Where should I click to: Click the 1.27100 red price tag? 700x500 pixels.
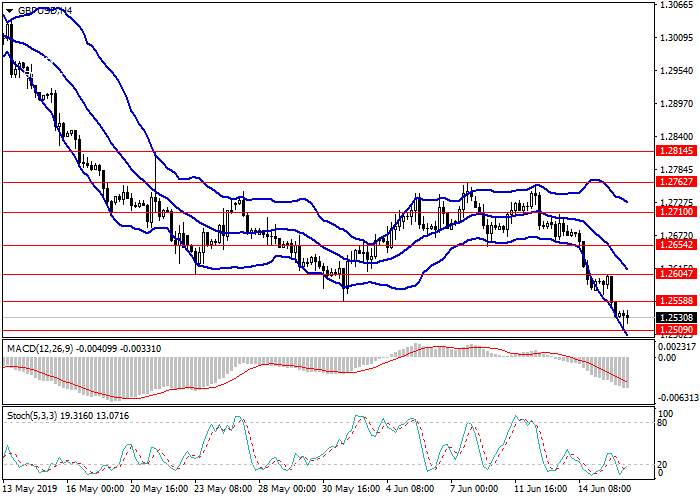677,213
